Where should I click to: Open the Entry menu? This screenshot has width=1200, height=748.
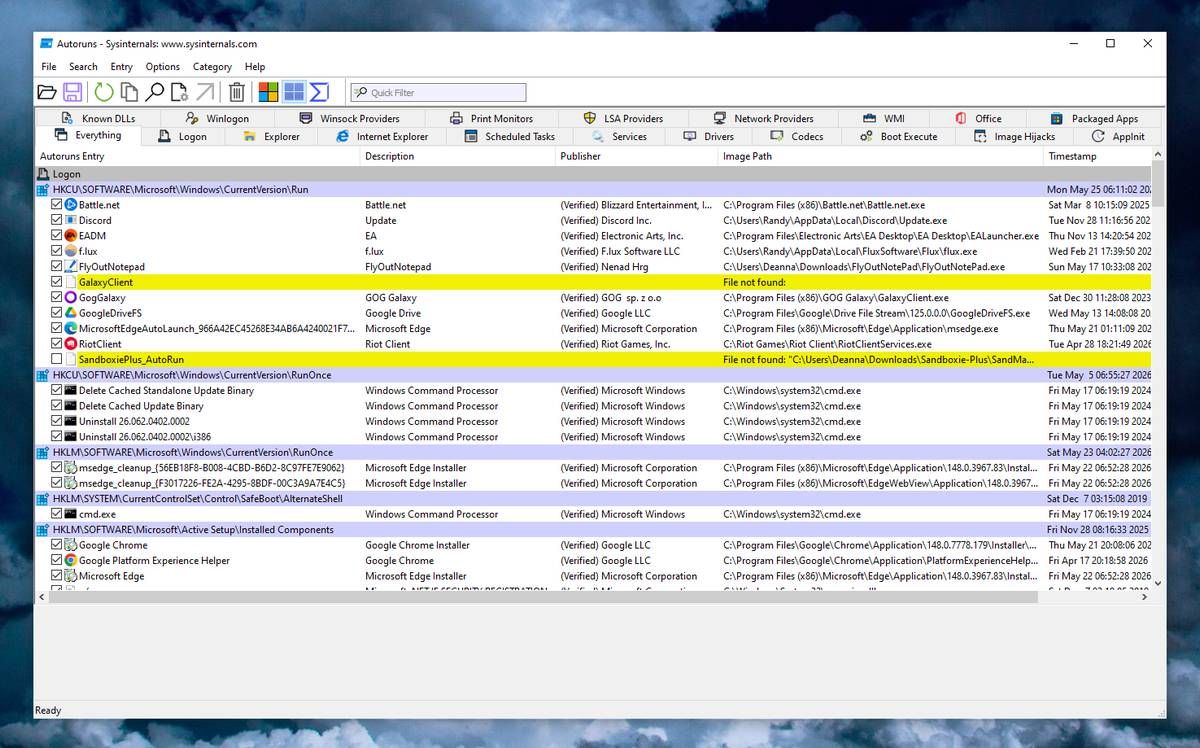point(121,67)
